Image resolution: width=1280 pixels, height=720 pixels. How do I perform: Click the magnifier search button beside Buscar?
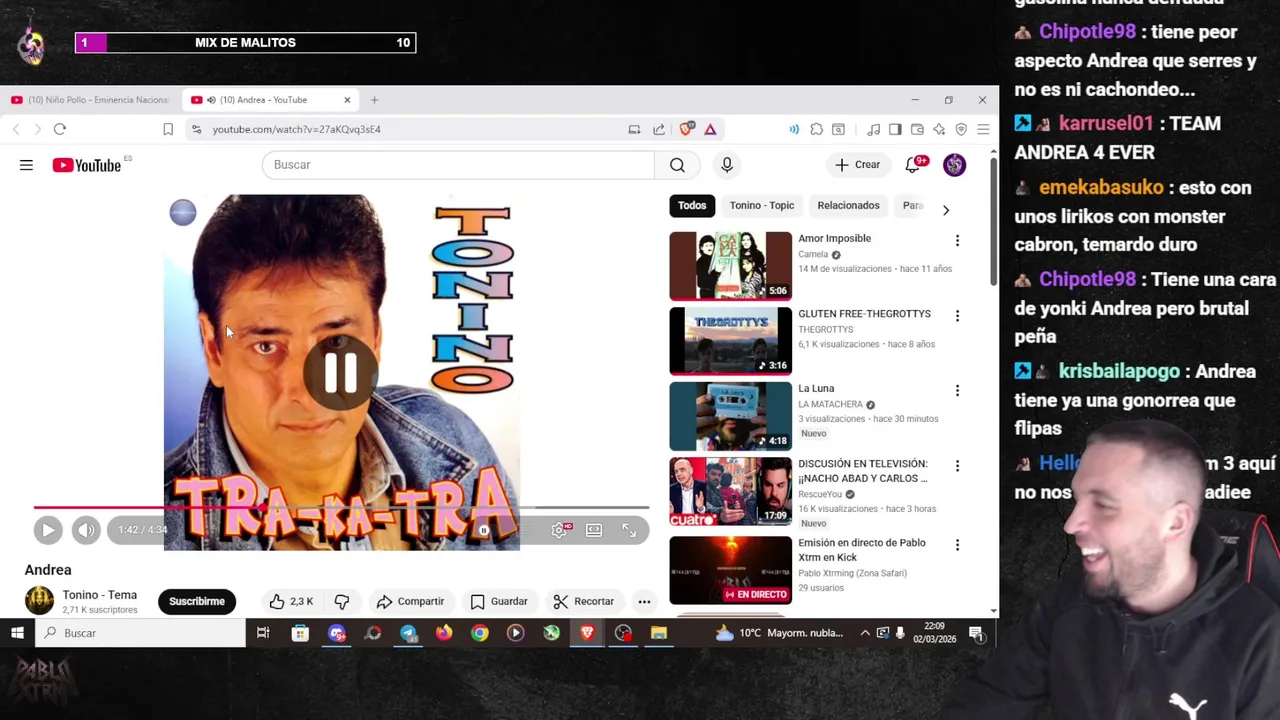[x=677, y=165]
